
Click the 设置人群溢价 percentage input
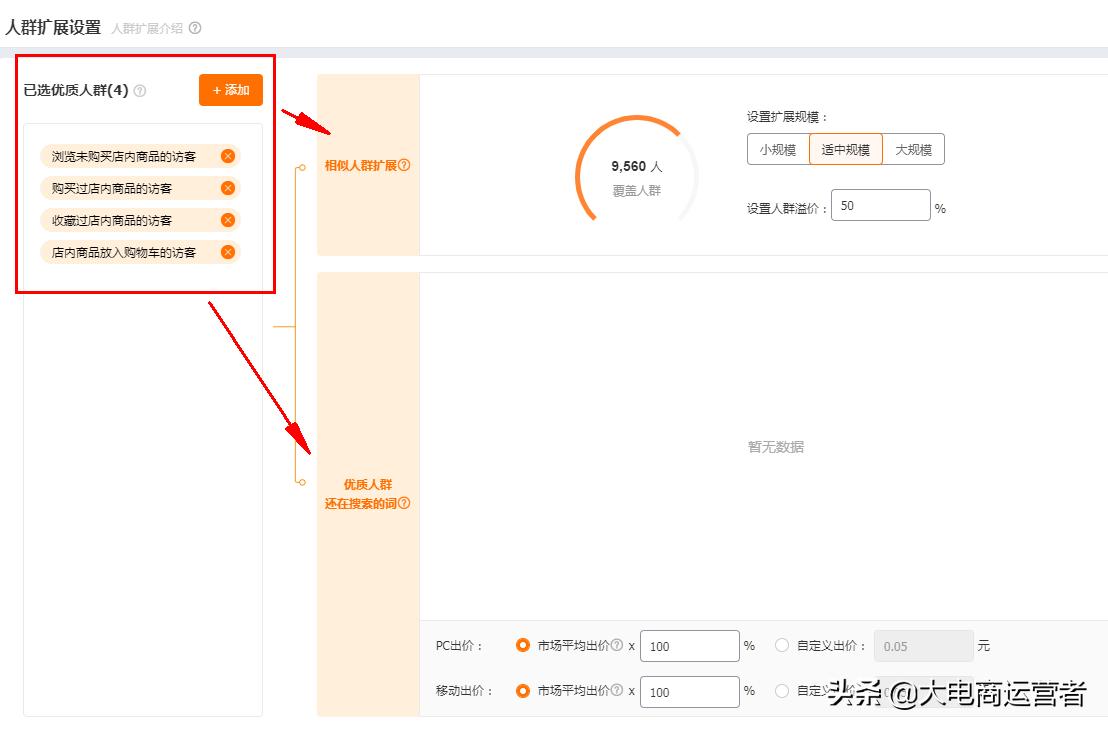(880, 205)
